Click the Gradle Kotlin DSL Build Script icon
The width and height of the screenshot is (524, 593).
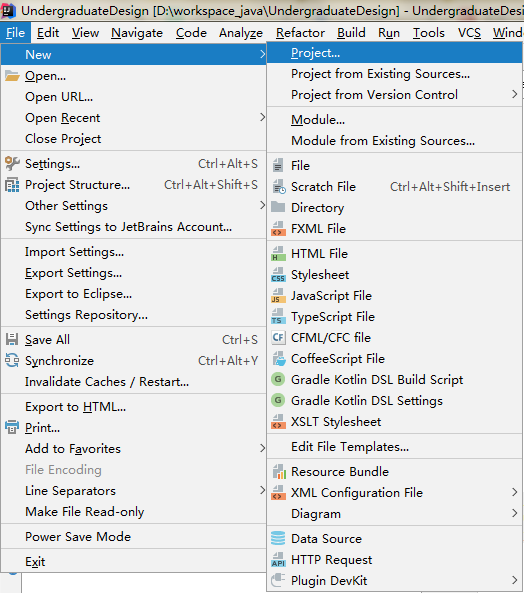pos(278,379)
